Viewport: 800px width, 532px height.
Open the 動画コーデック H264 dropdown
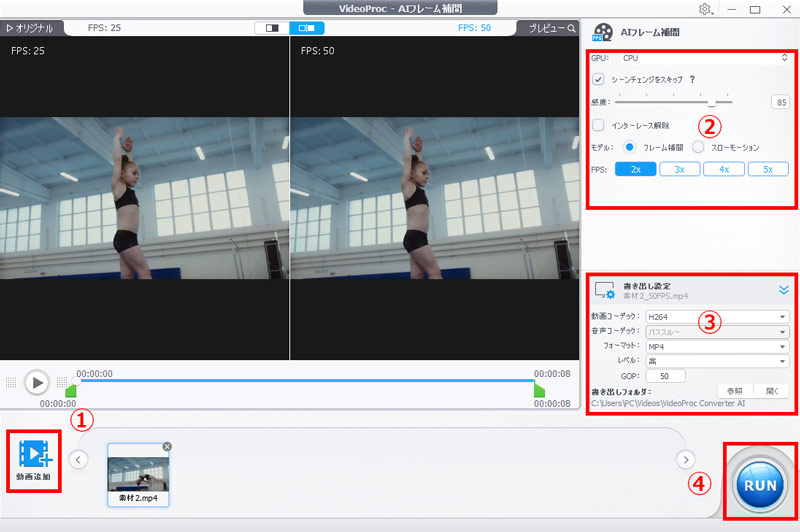click(x=717, y=317)
